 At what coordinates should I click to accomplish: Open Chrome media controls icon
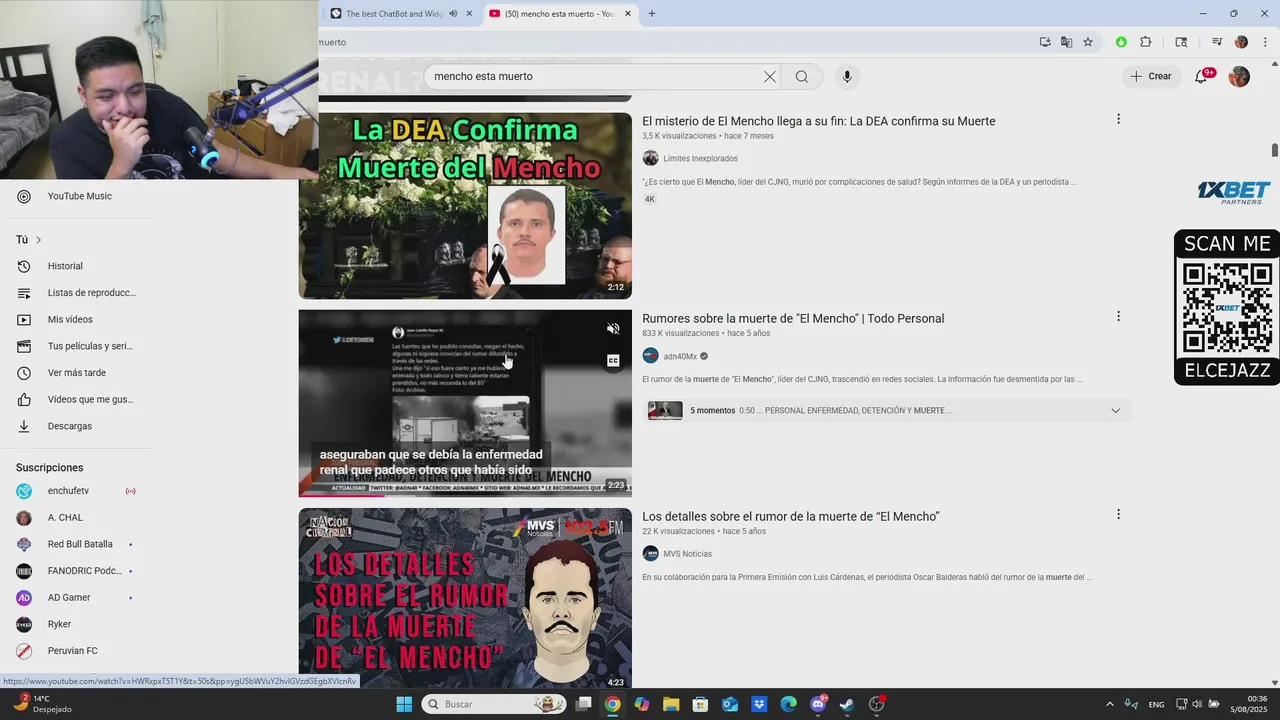coord(1217,42)
